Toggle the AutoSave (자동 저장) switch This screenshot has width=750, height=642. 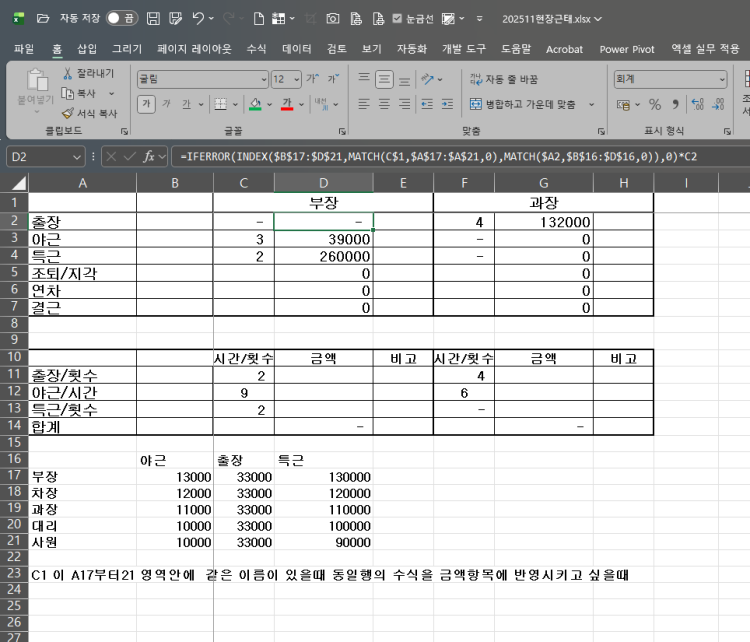[122, 18]
